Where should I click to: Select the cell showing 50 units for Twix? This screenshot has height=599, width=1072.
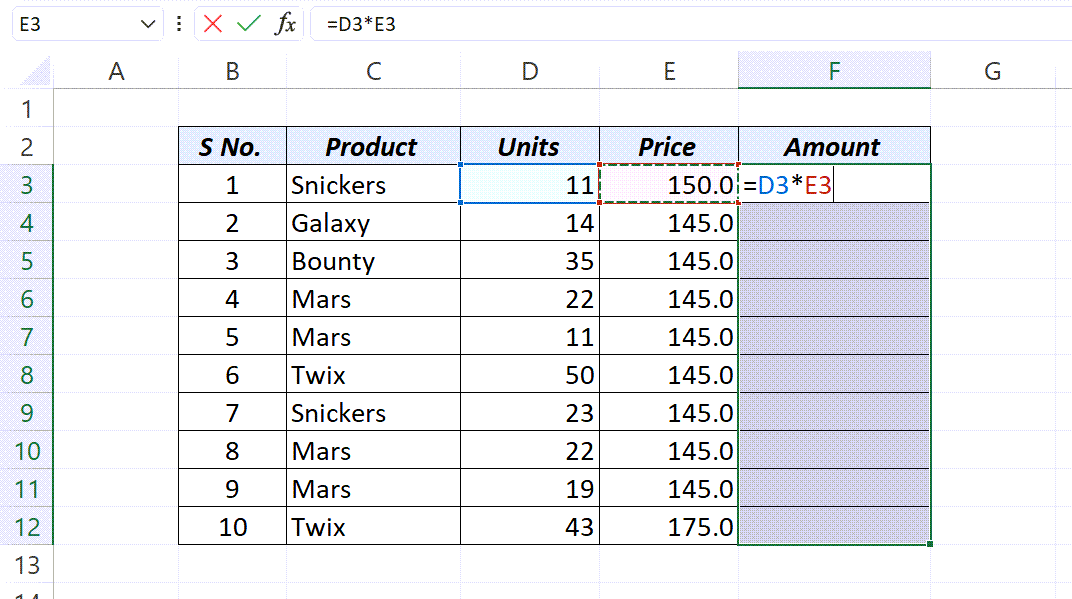click(529, 375)
